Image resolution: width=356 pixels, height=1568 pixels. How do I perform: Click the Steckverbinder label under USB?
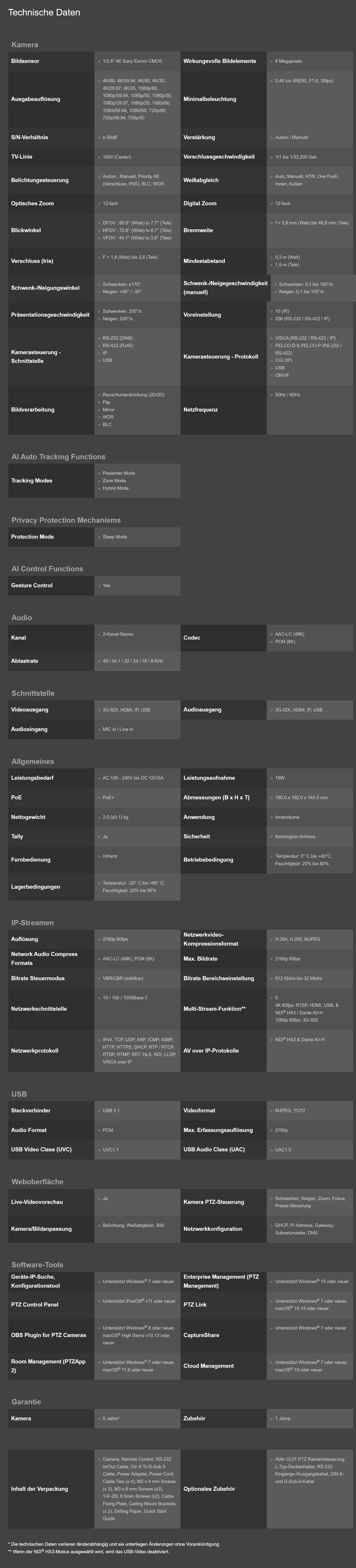[x=30, y=1110]
